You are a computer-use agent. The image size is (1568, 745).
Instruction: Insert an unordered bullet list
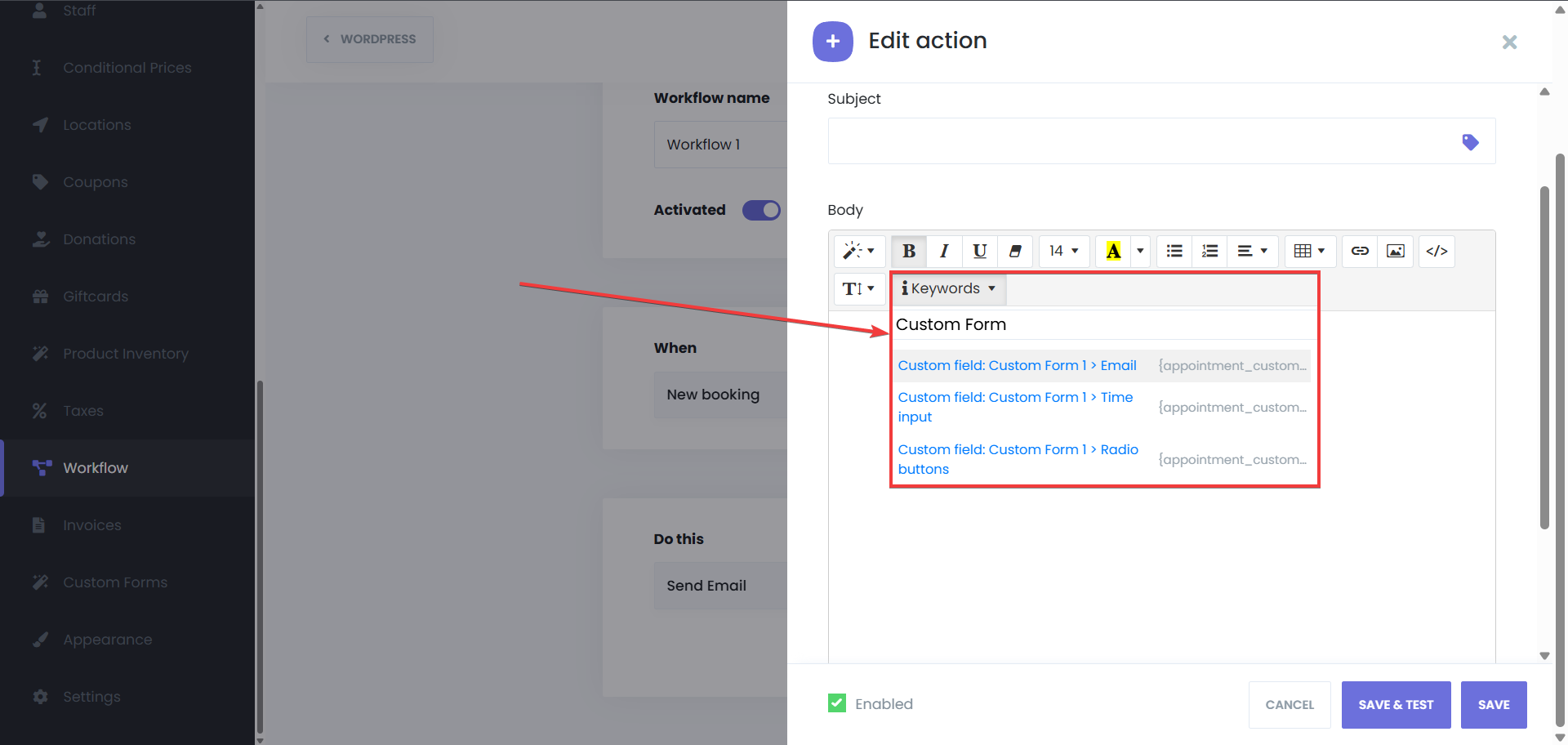point(1174,251)
